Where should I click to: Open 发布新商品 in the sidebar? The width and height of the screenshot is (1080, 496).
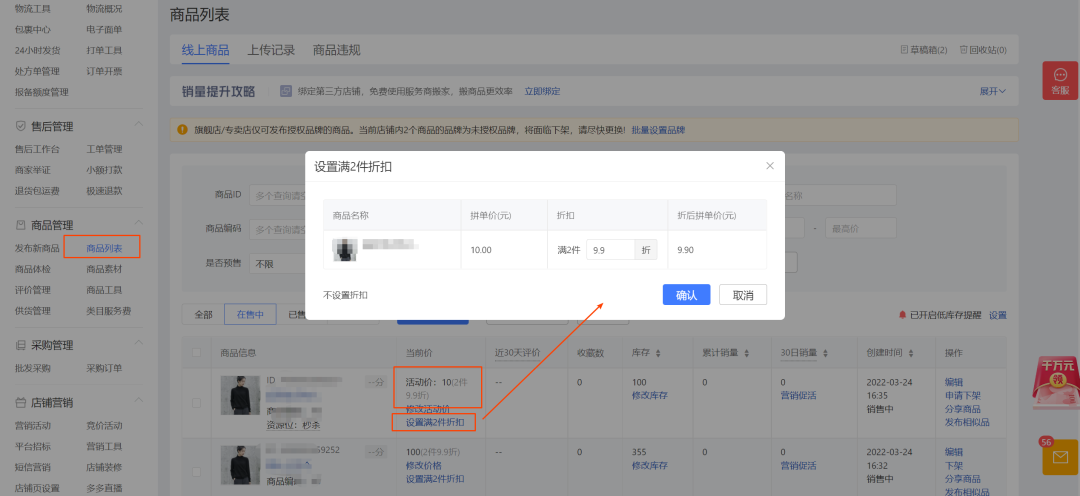pyautogui.click(x=37, y=248)
